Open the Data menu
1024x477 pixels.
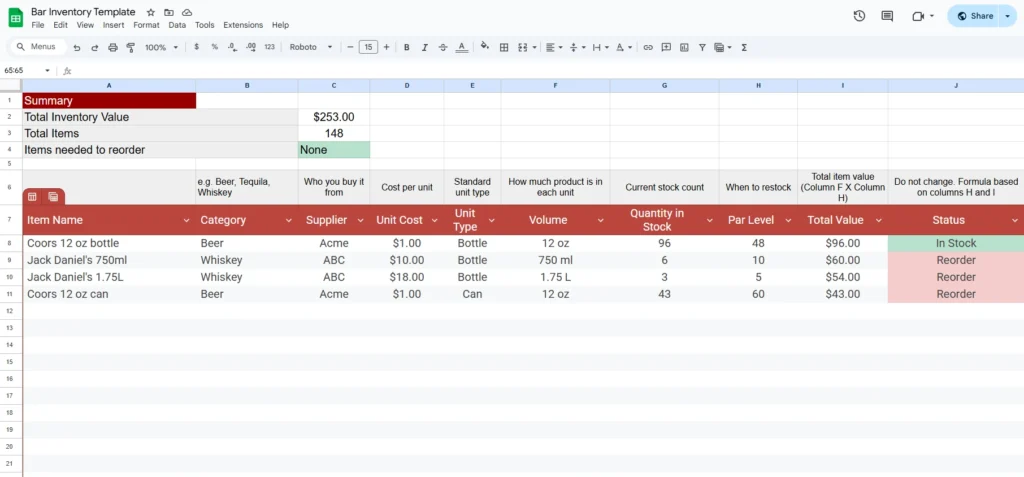pos(177,25)
